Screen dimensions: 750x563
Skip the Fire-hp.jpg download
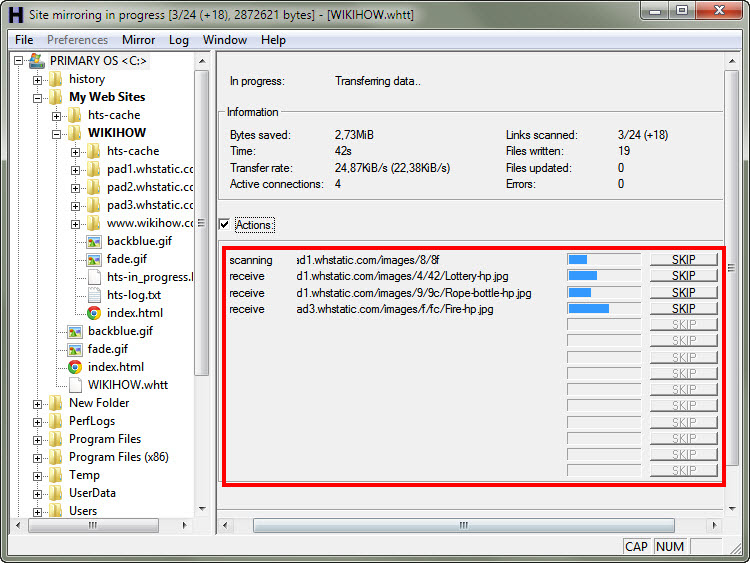(684, 309)
